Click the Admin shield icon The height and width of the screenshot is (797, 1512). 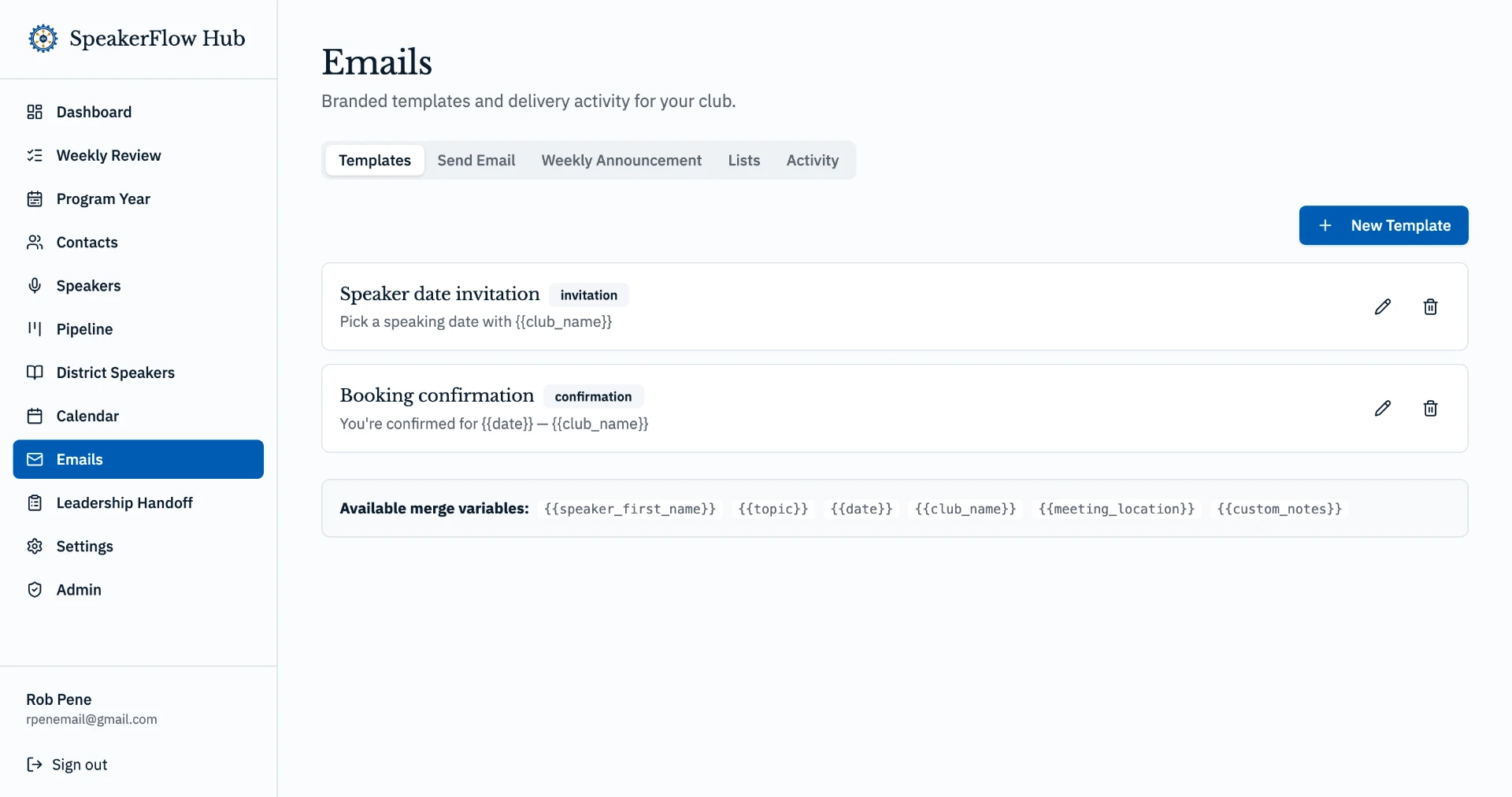pyautogui.click(x=35, y=589)
